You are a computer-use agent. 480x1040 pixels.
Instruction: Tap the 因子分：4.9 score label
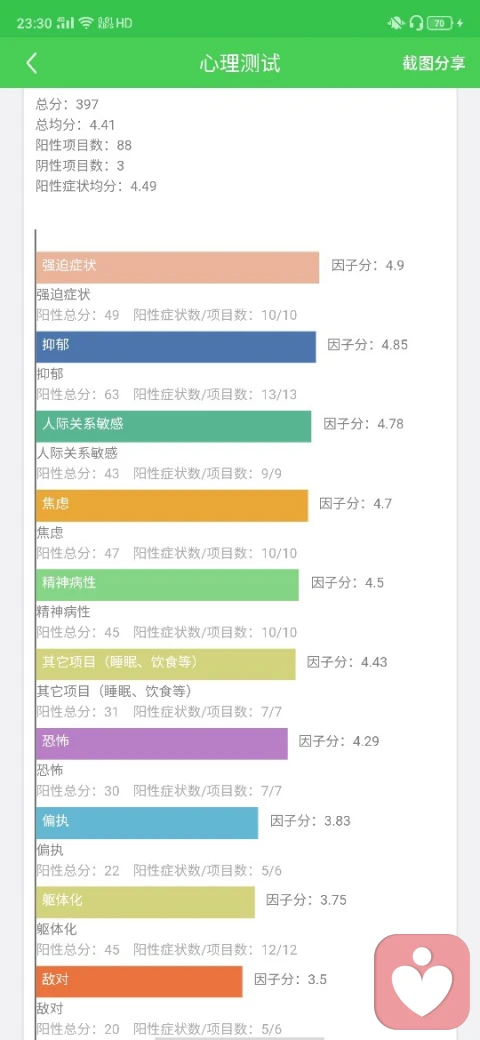pyautogui.click(x=368, y=266)
